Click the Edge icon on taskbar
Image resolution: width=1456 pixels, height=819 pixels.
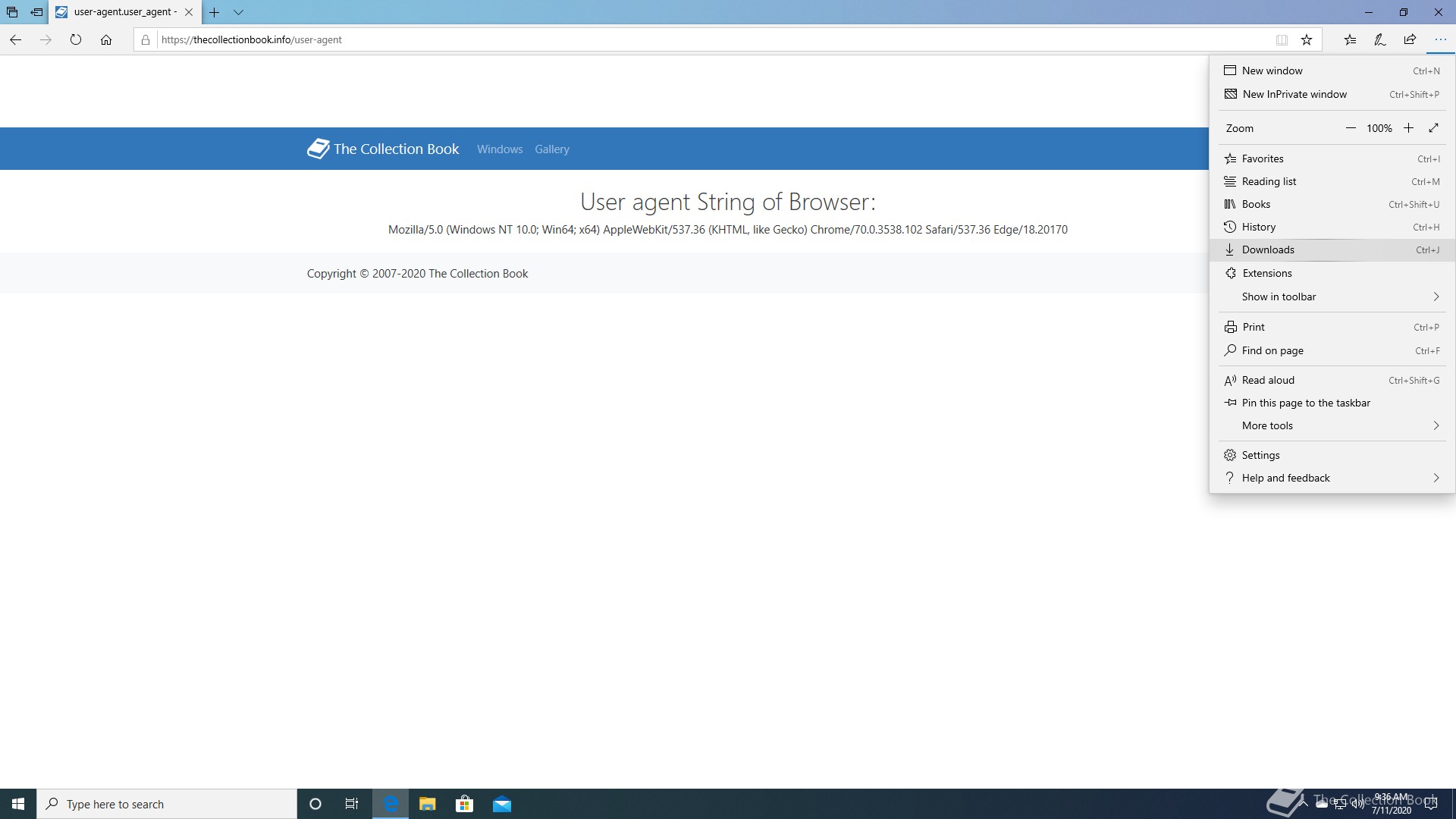click(391, 804)
